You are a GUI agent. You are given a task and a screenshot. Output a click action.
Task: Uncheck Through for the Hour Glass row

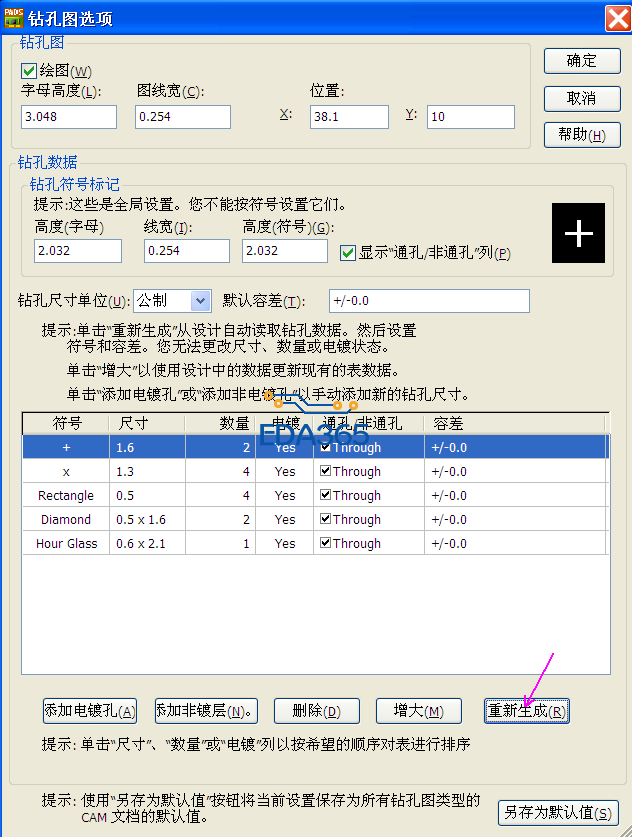point(325,543)
